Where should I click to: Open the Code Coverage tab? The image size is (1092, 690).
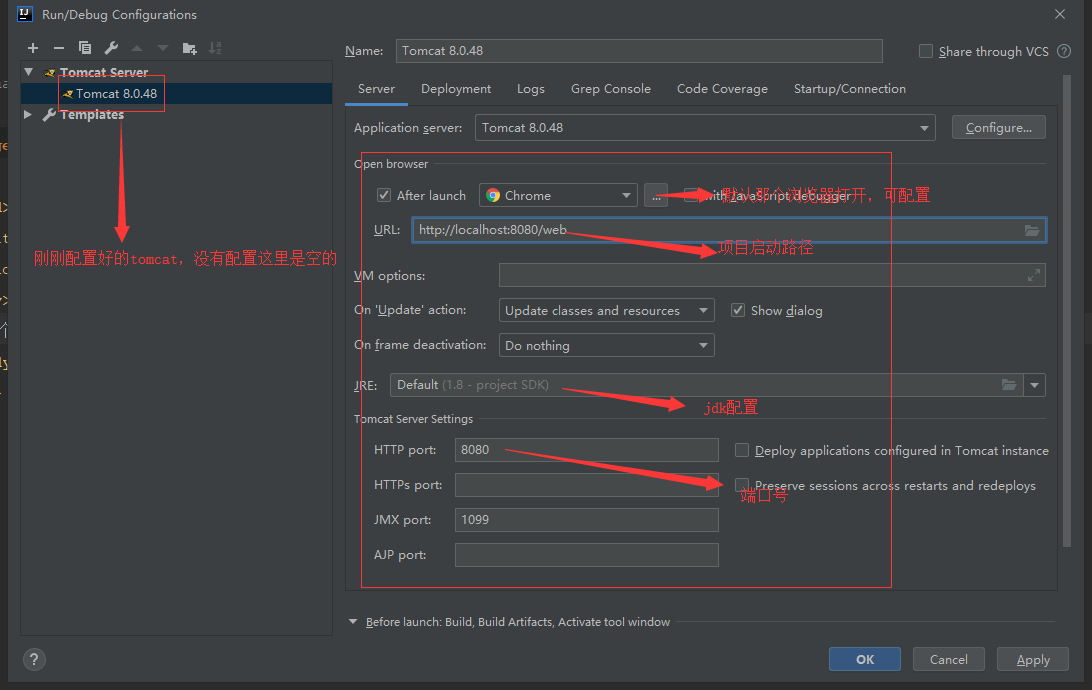(x=722, y=89)
